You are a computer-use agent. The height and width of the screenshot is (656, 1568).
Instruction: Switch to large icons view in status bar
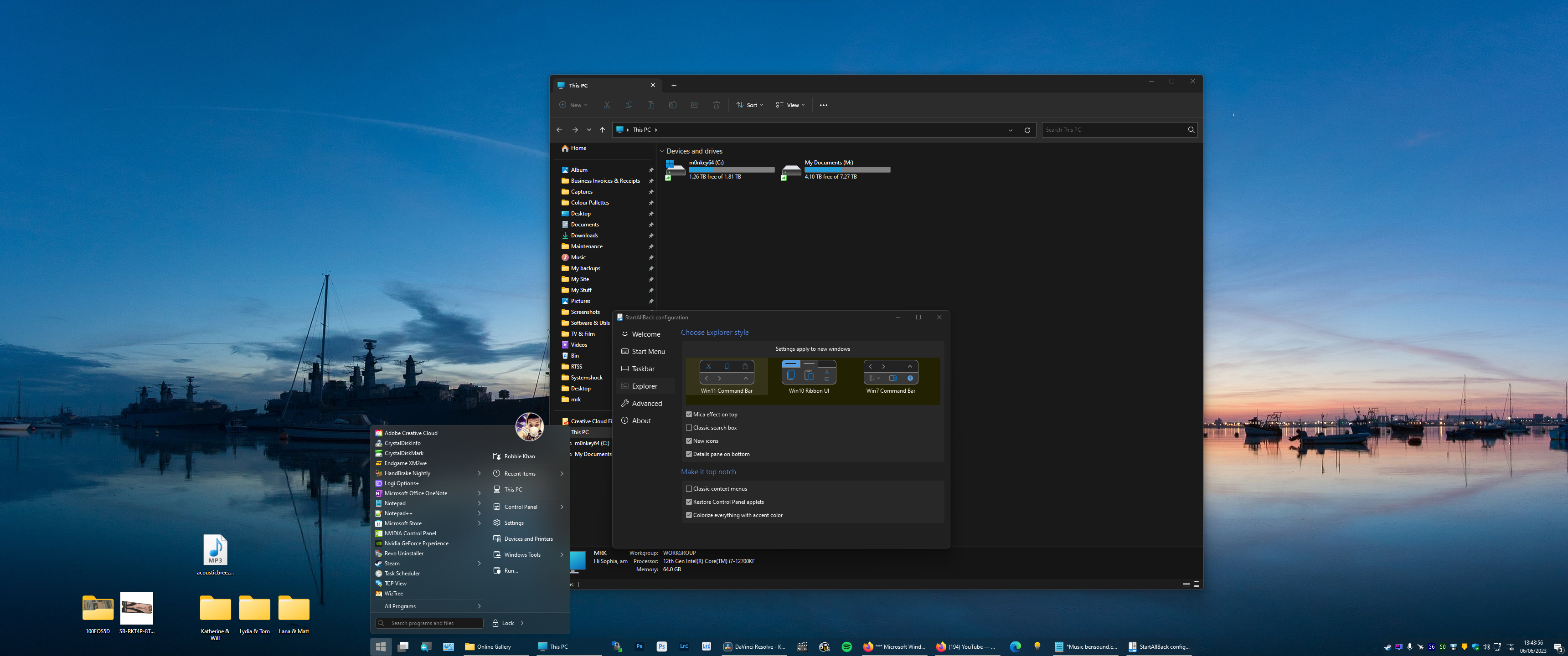coord(1196,584)
